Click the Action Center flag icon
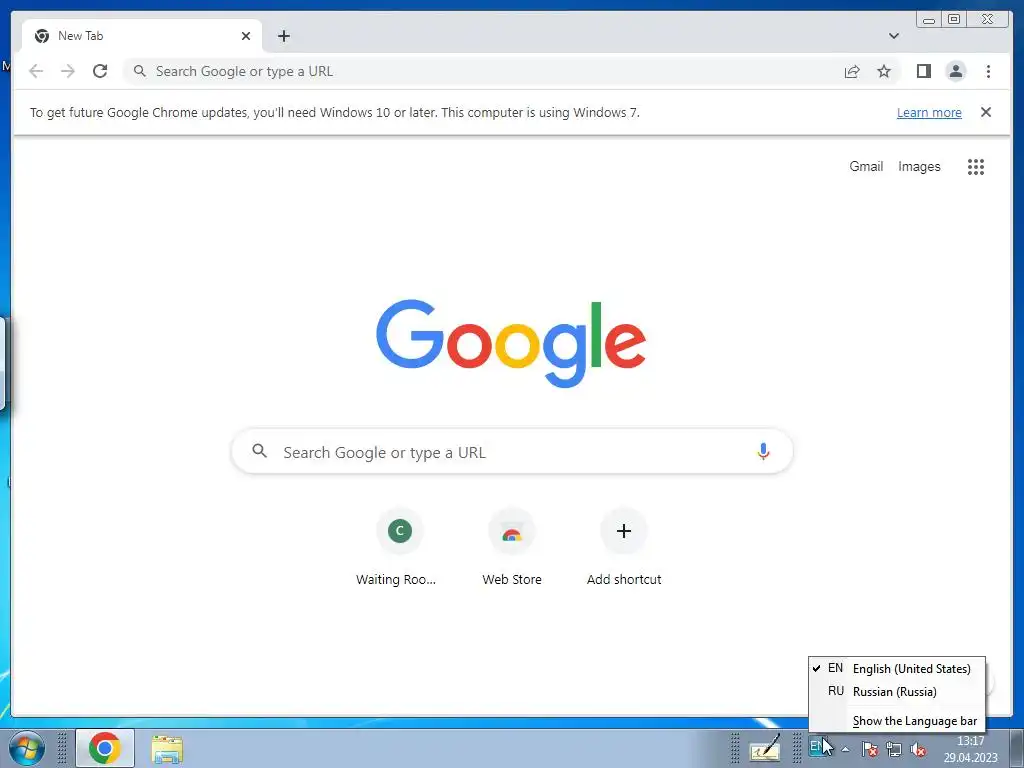This screenshot has height=768, width=1024. click(870, 749)
